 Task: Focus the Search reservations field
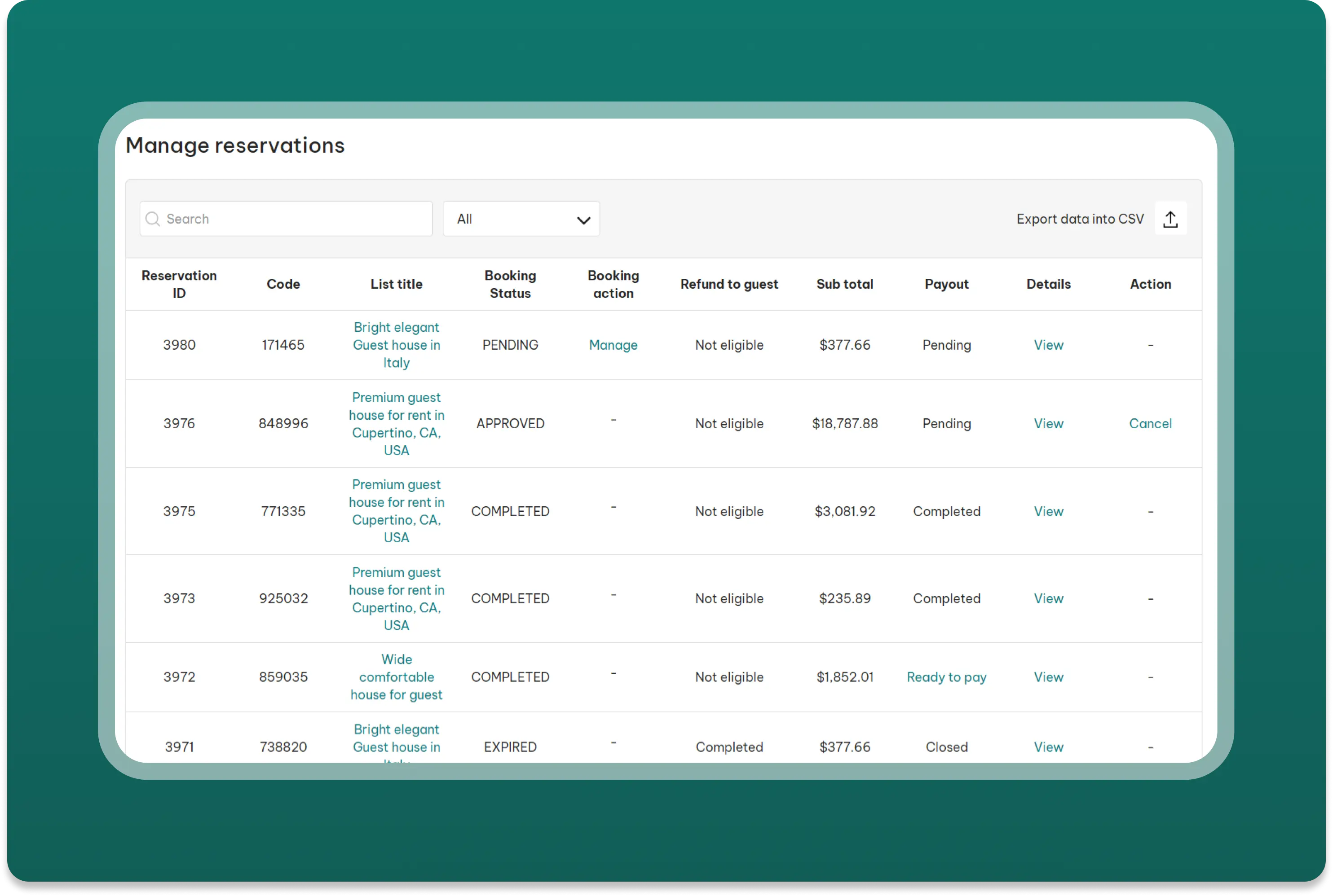coord(286,219)
